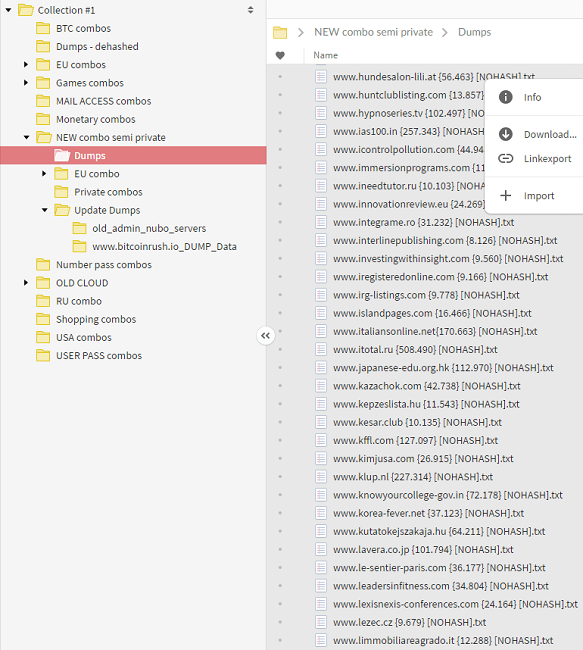Screen dimensions: 583x650
Task: Click the Import plus icon
Action: coord(505,196)
